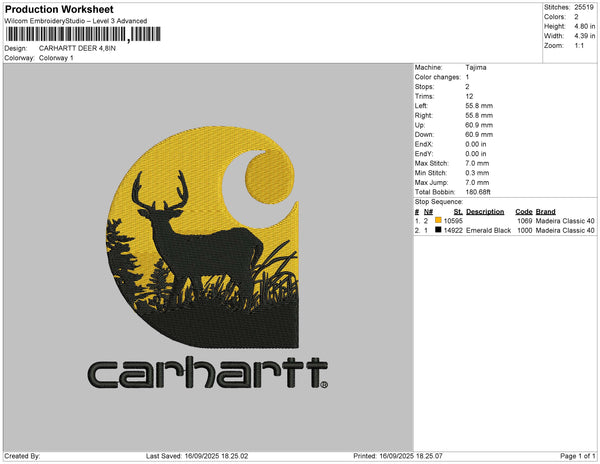Click 'Last Saved: 16/09/2025 18.25.02' footer
This screenshot has height=464, width=600.
[197, 456]
